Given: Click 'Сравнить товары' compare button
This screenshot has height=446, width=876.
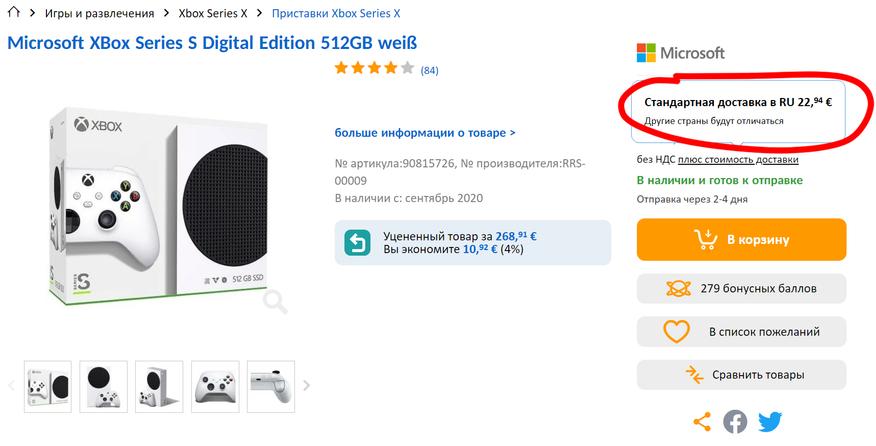Looking at the screenshot, I should 741,375.
